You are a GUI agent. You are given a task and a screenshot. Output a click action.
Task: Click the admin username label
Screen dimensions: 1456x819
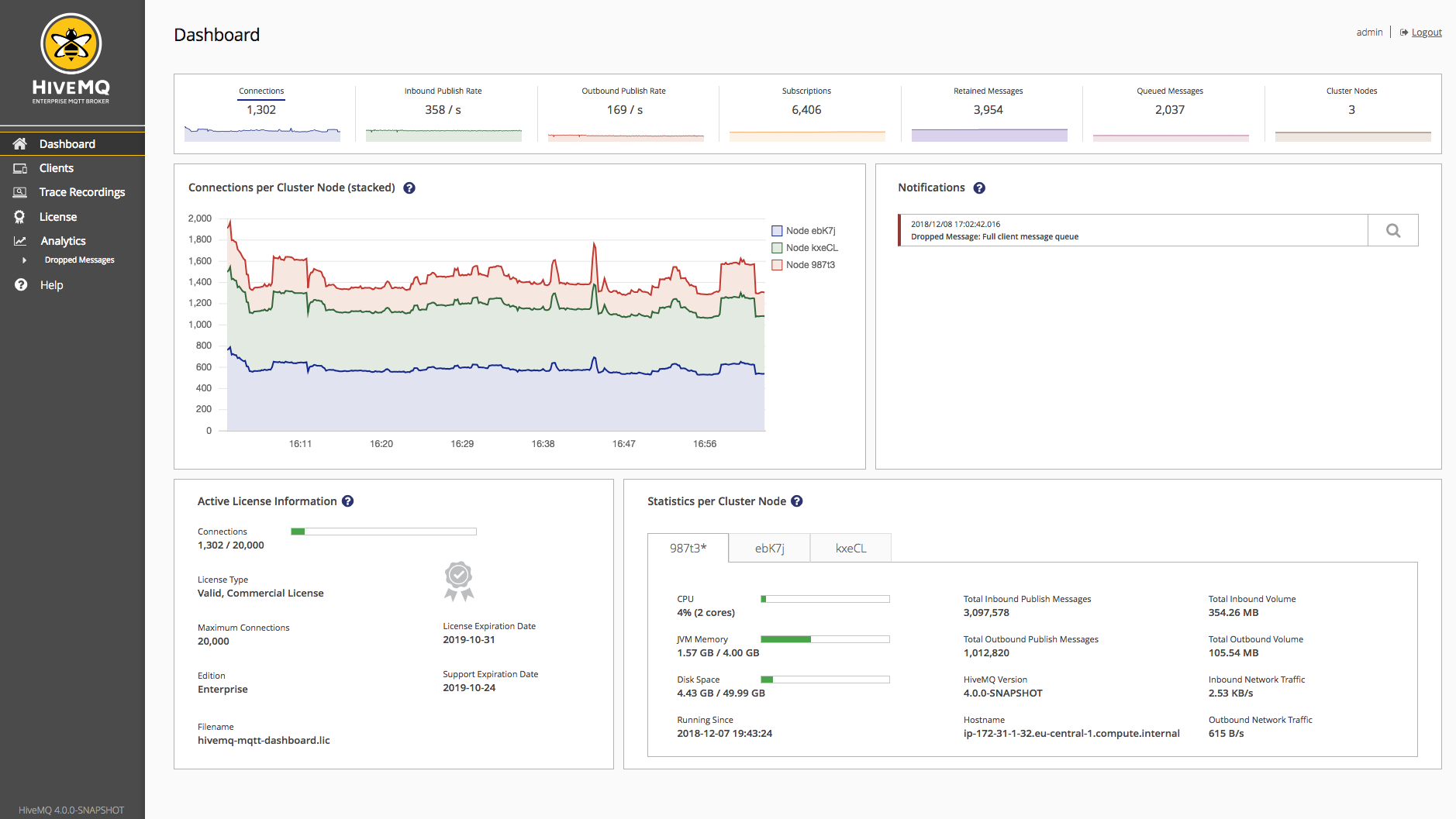coord(1369,33)
